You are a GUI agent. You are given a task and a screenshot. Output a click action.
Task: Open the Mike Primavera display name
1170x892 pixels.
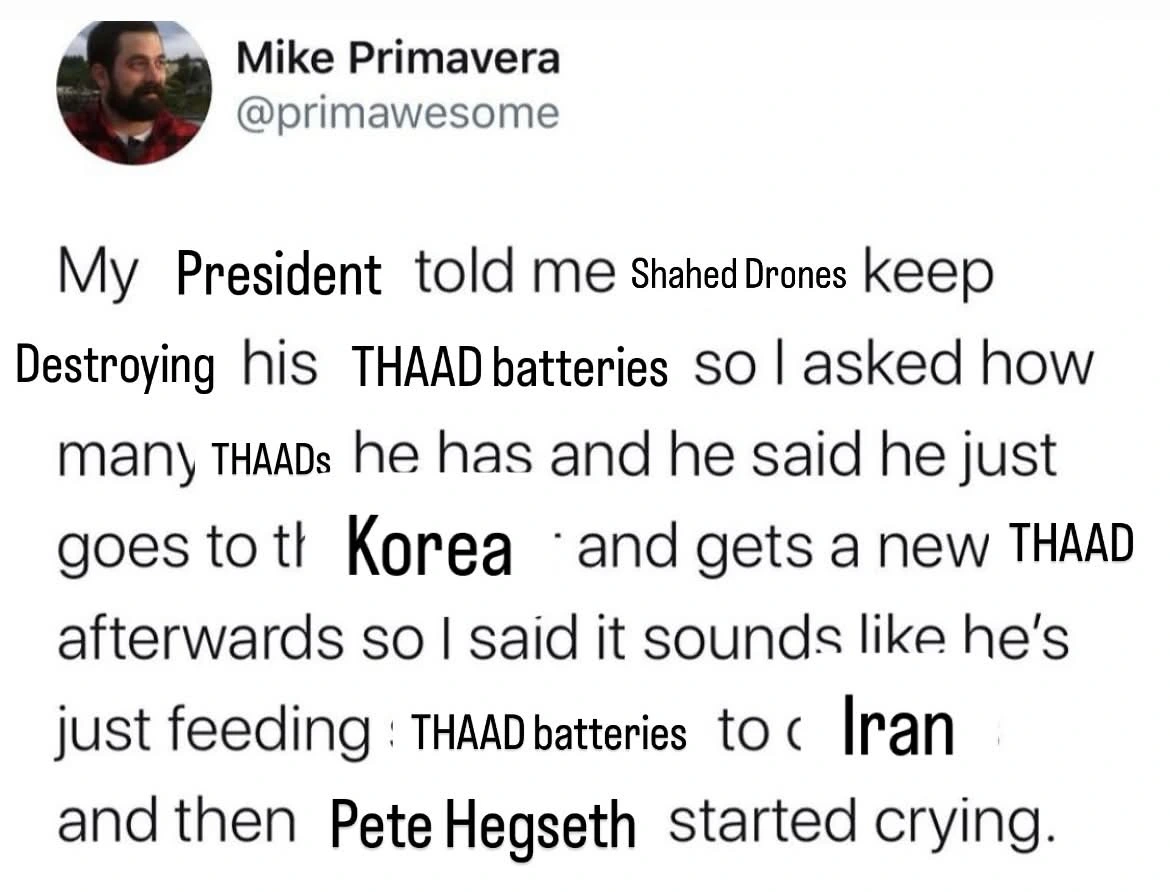coord(397,58)
